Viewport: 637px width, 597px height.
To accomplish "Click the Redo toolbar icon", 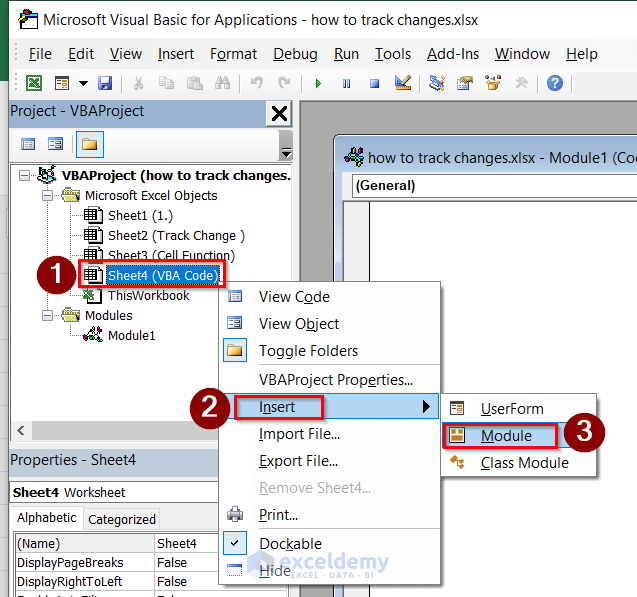I will [x=284, y=83].
